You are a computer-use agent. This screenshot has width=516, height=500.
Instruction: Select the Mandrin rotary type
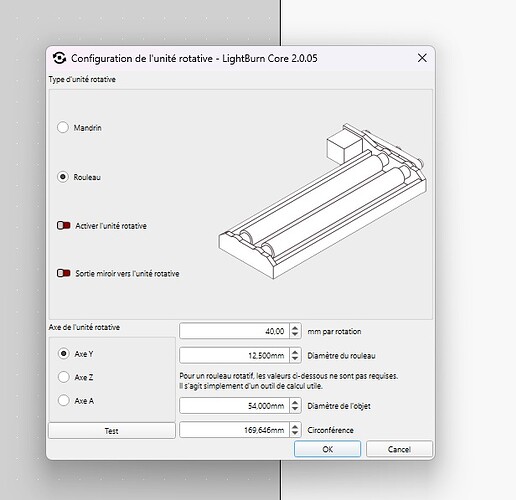pos(63,127)
